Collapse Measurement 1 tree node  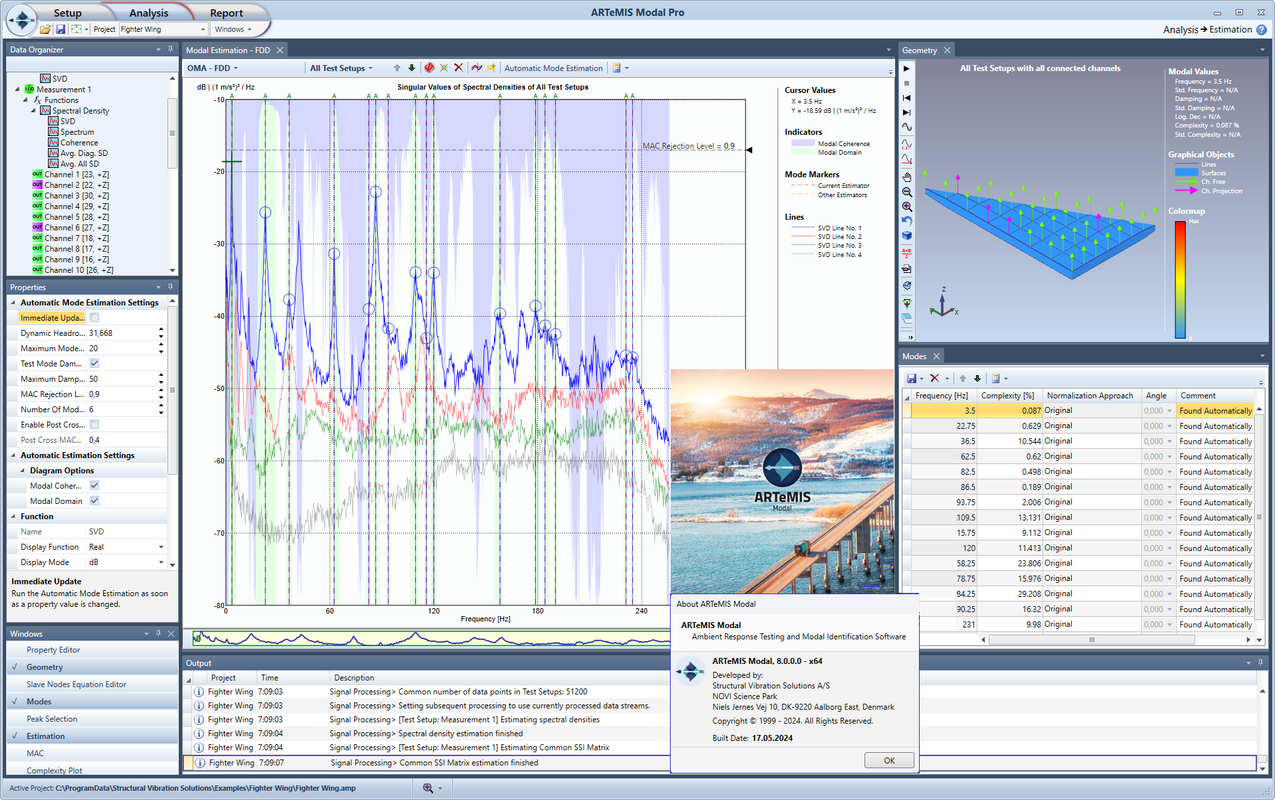17,90
